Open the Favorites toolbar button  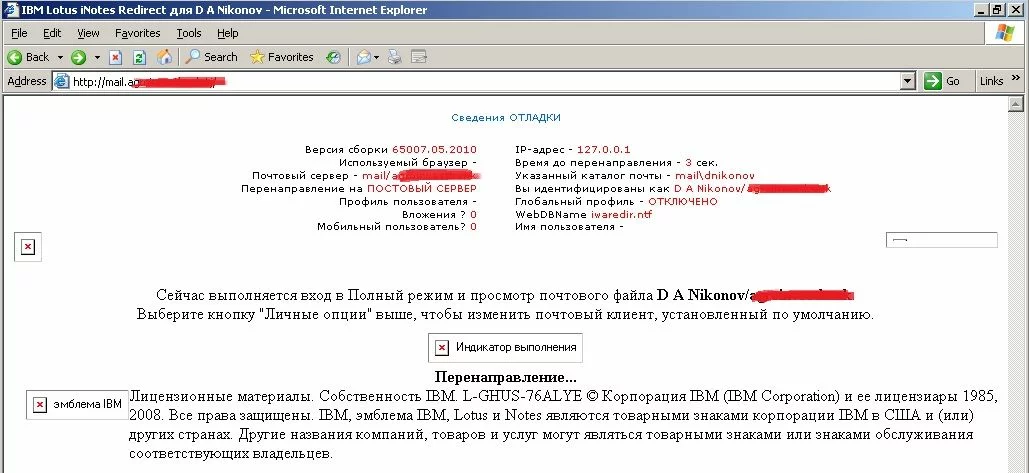[x=281, y=57]
